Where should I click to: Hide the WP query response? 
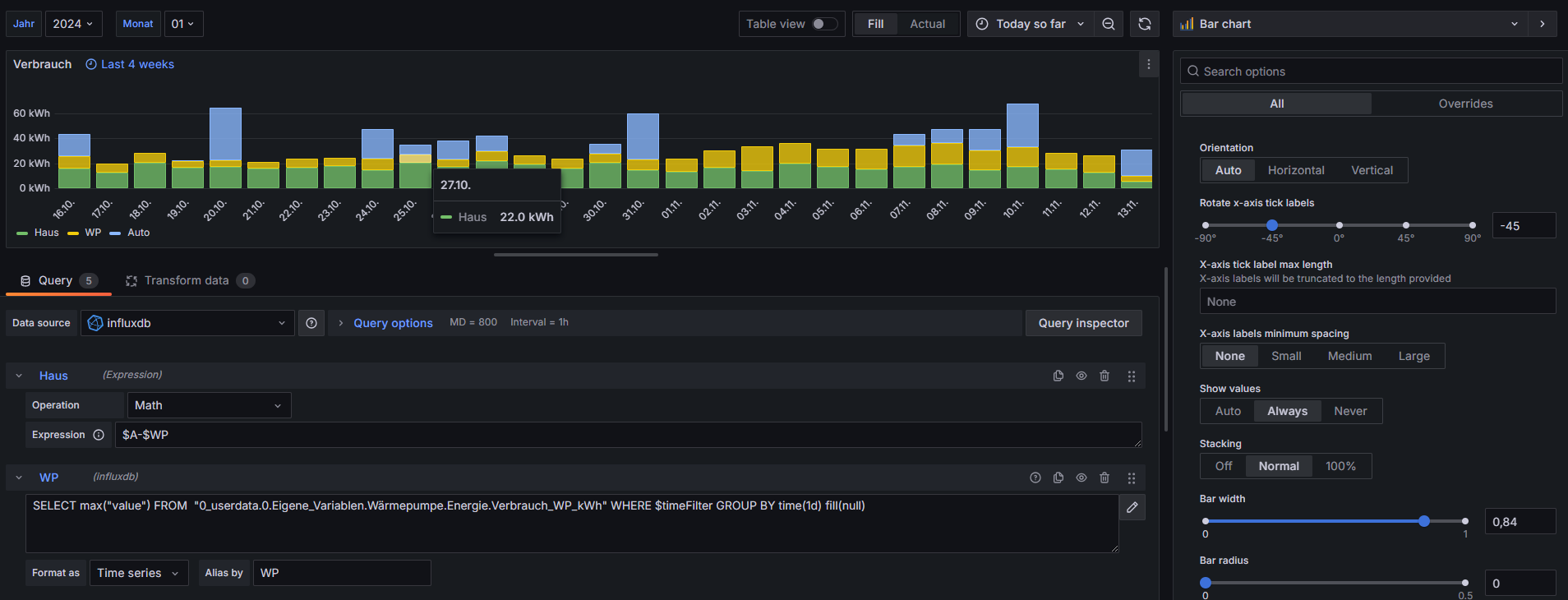[1081, 478]
